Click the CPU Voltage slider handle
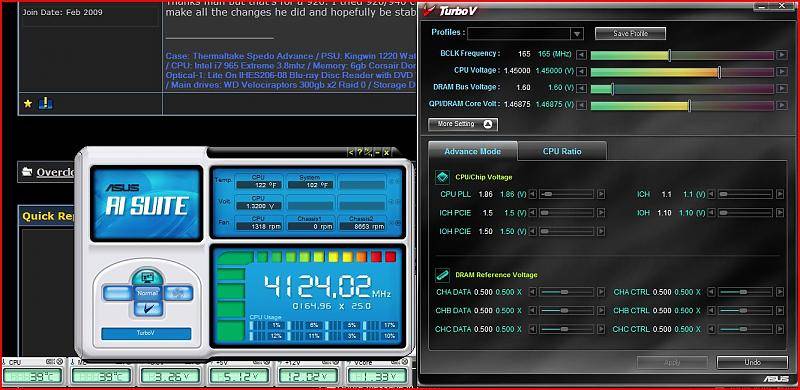The image size is (800, 390). (x=719, y=72)
